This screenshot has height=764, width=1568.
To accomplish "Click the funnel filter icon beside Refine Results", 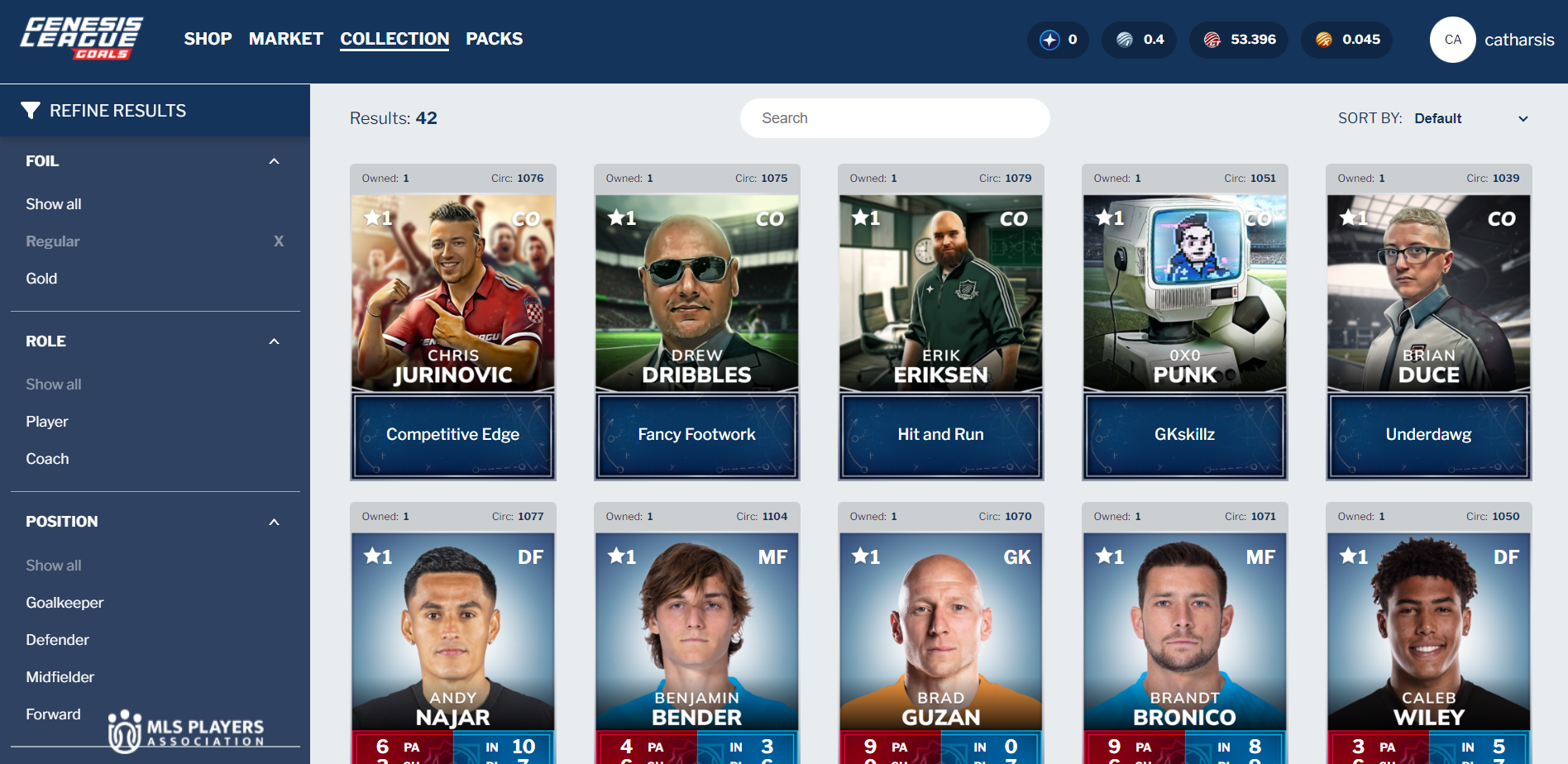I will [31, 110].
